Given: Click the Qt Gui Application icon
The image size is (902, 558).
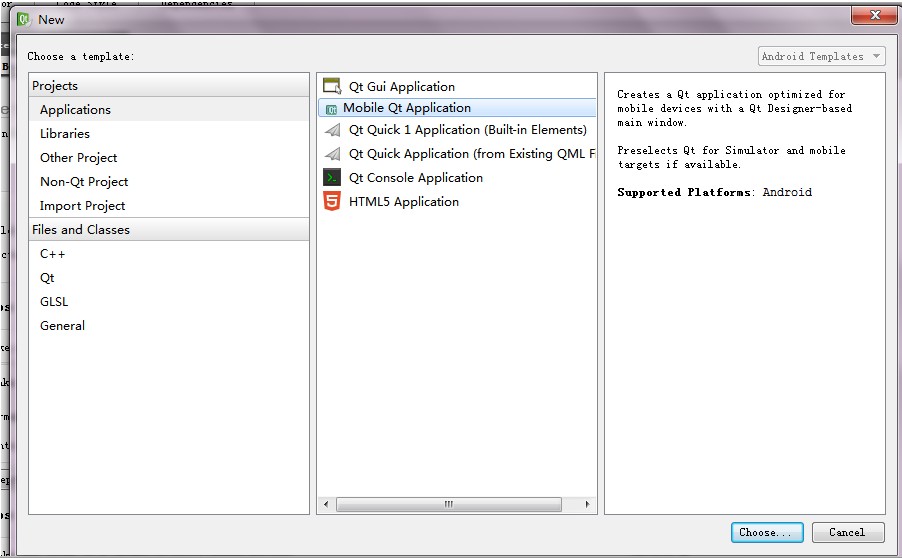Looking at the screenshot, I should (x=332, y=86).
